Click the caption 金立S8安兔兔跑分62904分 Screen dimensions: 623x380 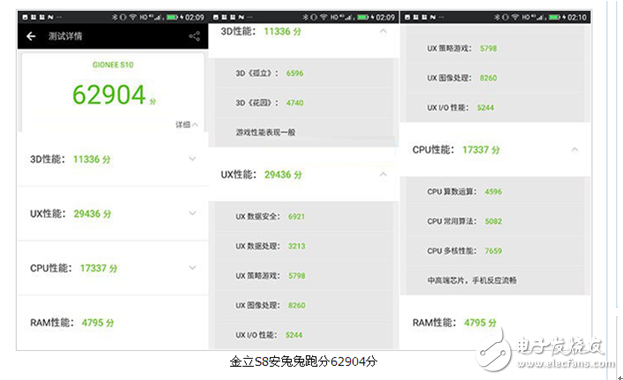click(x=304, y=361)
